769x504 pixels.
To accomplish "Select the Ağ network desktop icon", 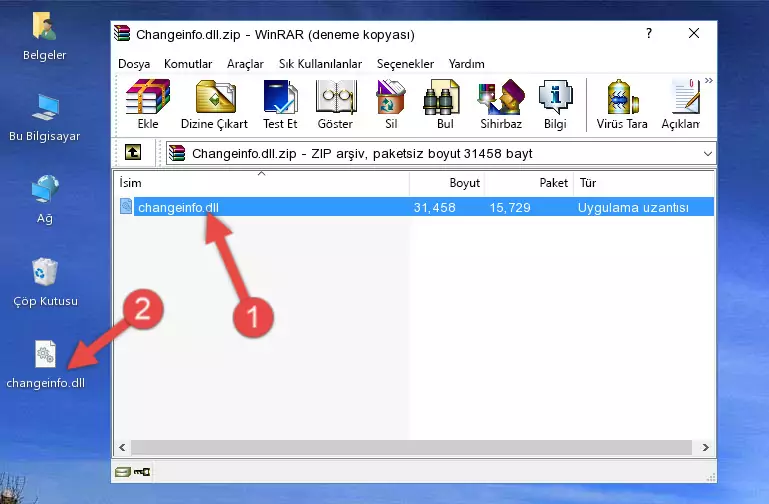I will point(45,200).
